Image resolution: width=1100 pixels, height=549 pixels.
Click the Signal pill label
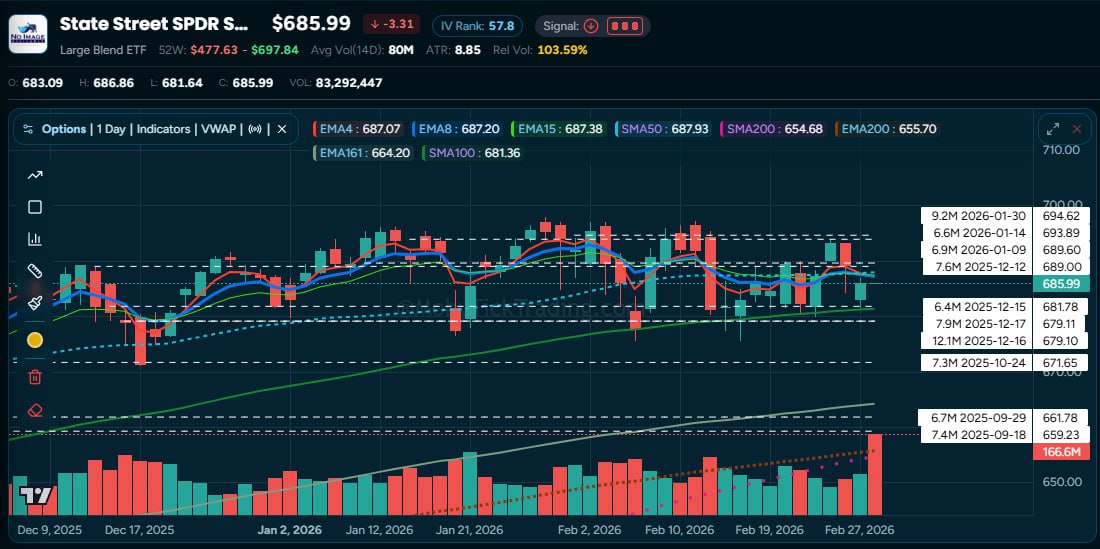point(562,26)
